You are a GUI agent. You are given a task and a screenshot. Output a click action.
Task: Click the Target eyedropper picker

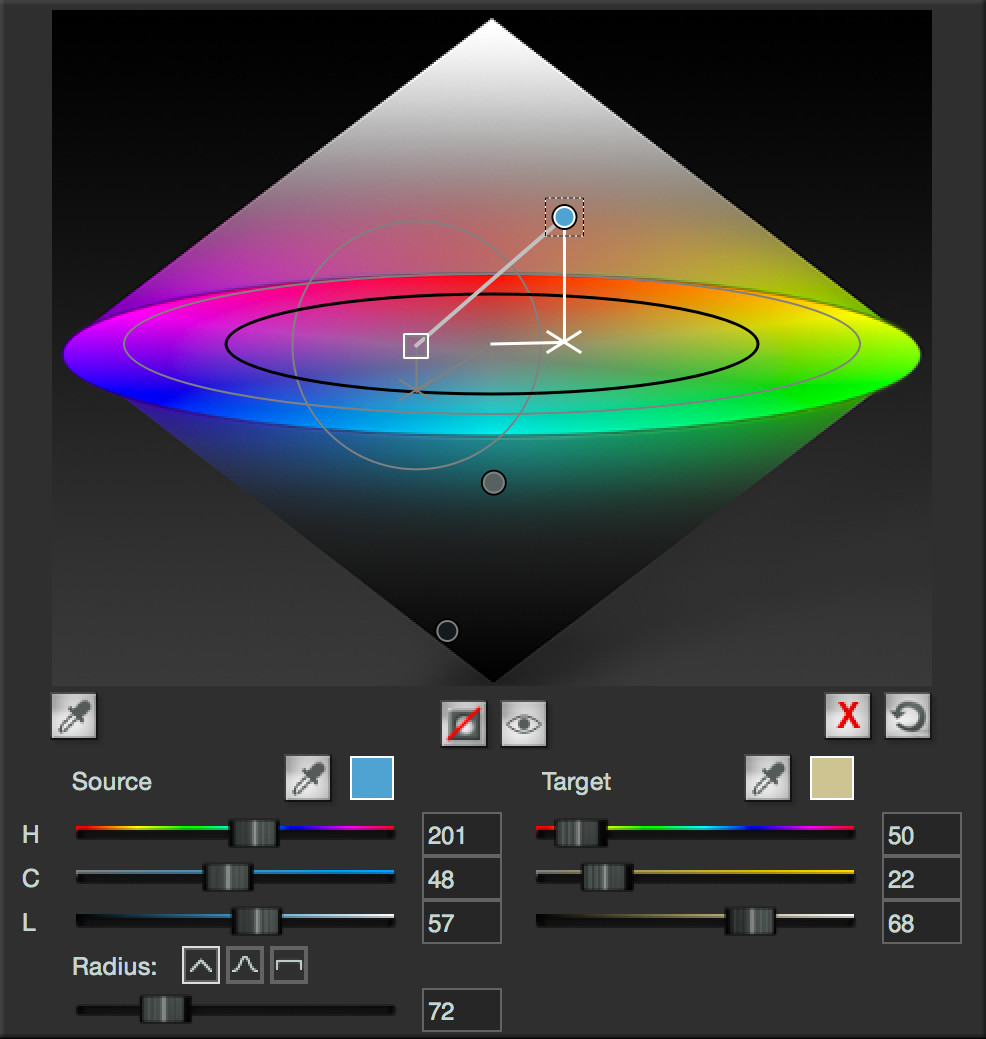point(768,778)
